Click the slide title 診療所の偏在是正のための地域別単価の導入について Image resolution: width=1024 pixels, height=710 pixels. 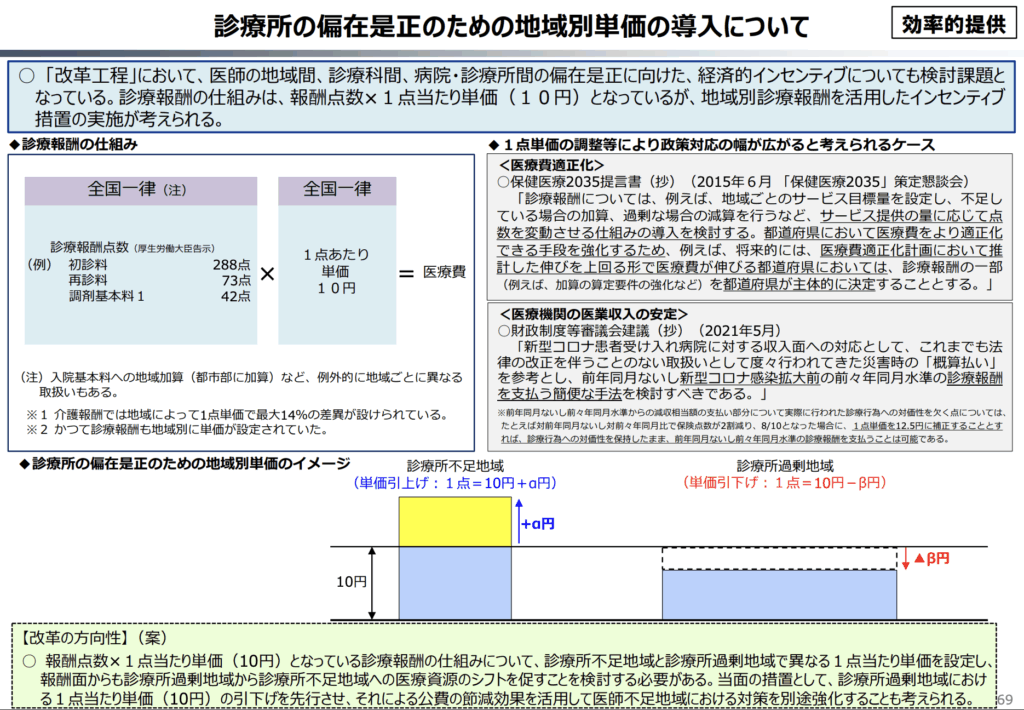[x=513, y=26]
